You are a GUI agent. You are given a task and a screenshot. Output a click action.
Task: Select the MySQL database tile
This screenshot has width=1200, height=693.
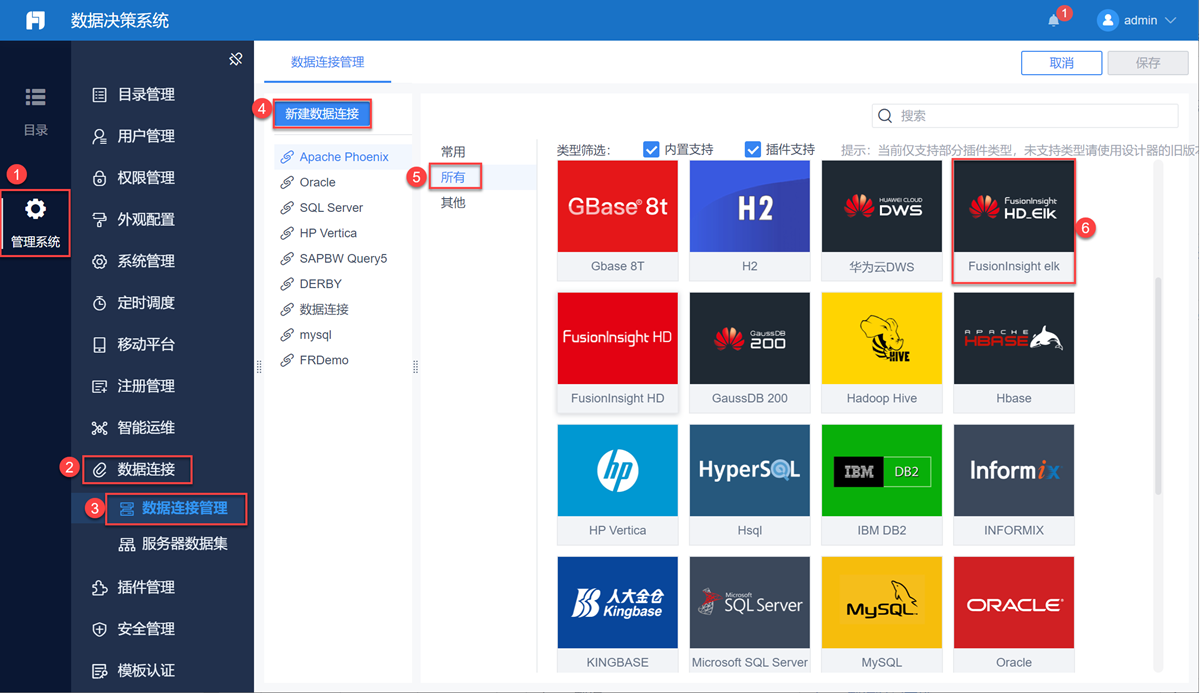(882, 614)
